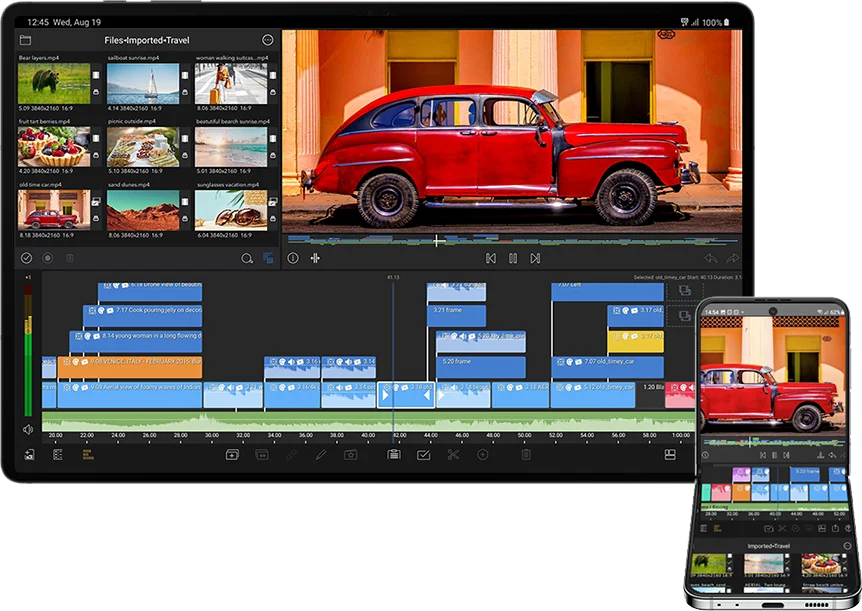Select the yellow clip on the timeline
The image size is (862, 611).
(636, 342)
